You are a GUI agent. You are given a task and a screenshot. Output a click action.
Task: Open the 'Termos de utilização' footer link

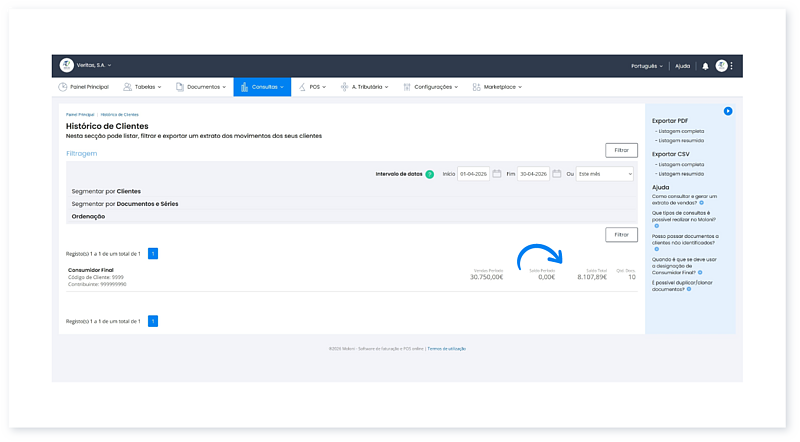point(447,348)
